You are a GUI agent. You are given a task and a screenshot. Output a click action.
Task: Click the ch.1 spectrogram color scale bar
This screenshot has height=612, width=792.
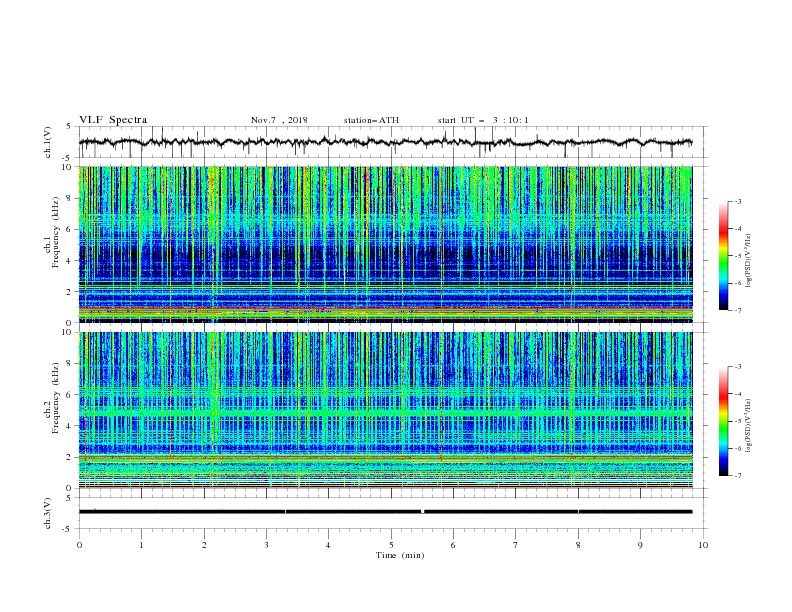pos(724,256)
